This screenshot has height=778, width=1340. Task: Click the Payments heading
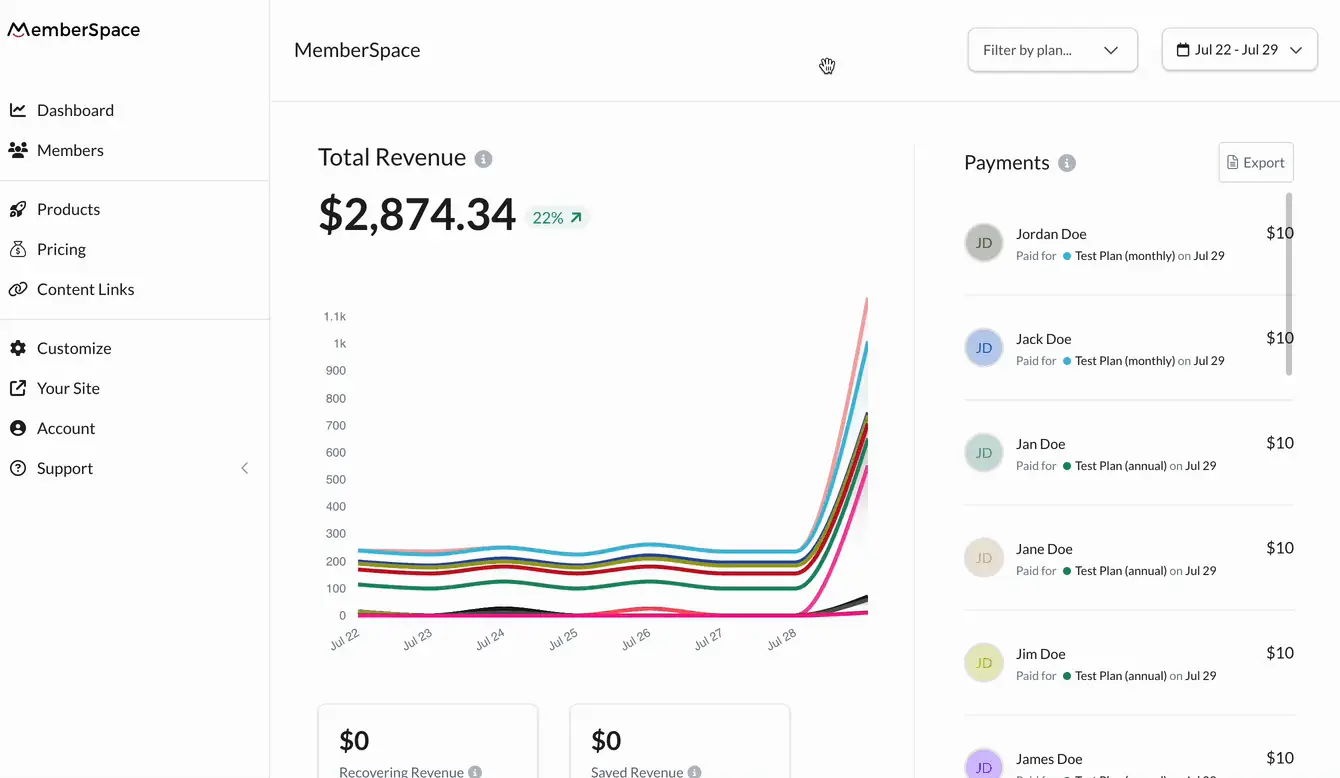click(x=1007, y=162)
